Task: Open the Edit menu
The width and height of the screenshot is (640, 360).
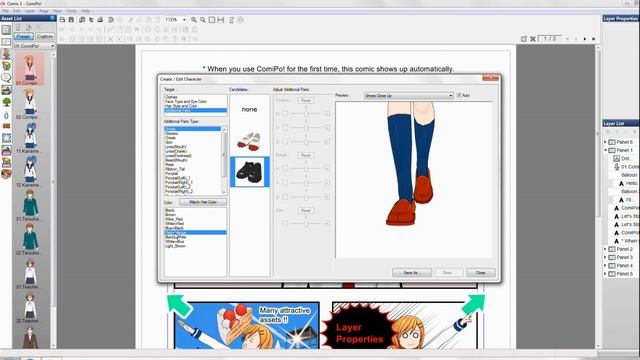Action: pyautogui.click(x=17, y=11)
